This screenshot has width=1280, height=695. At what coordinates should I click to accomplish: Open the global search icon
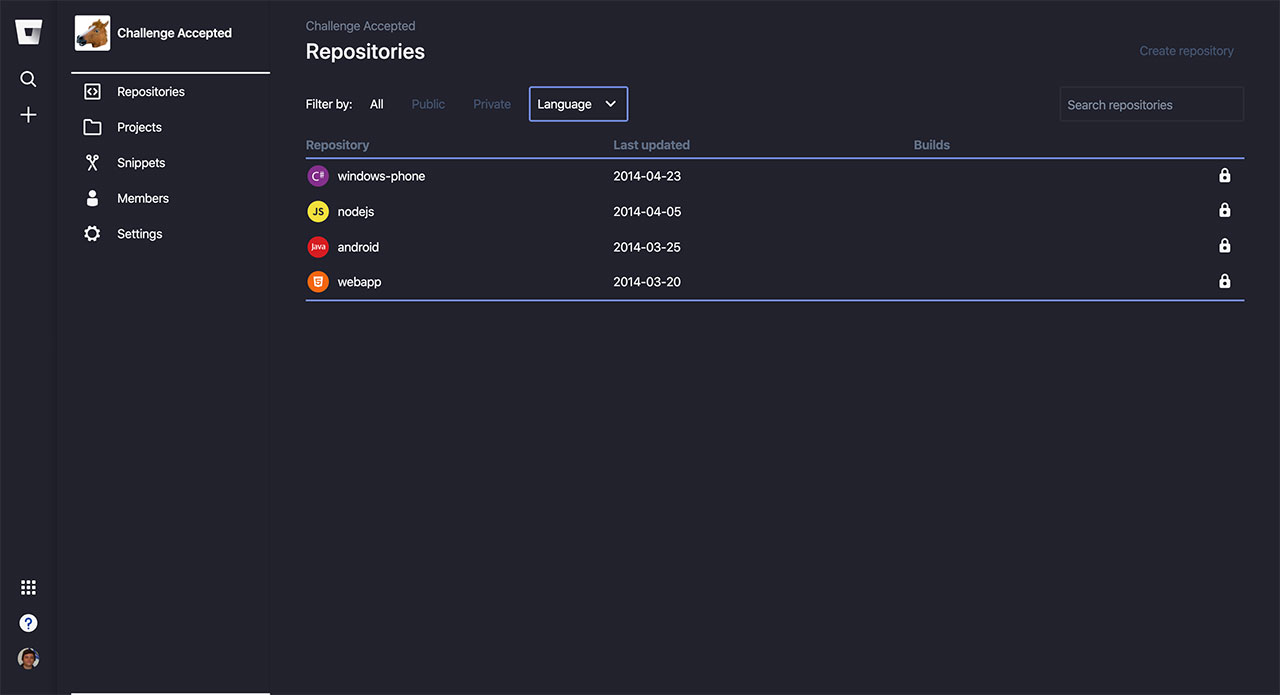point(28,78)
